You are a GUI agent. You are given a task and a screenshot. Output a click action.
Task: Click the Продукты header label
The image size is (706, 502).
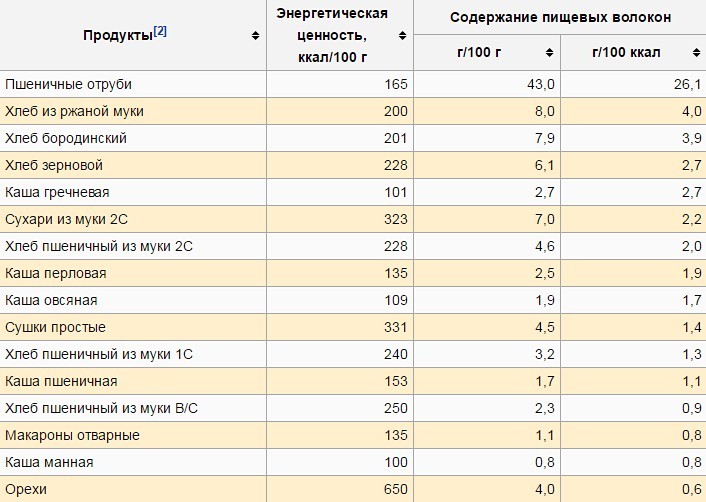[x=118, y=35]
